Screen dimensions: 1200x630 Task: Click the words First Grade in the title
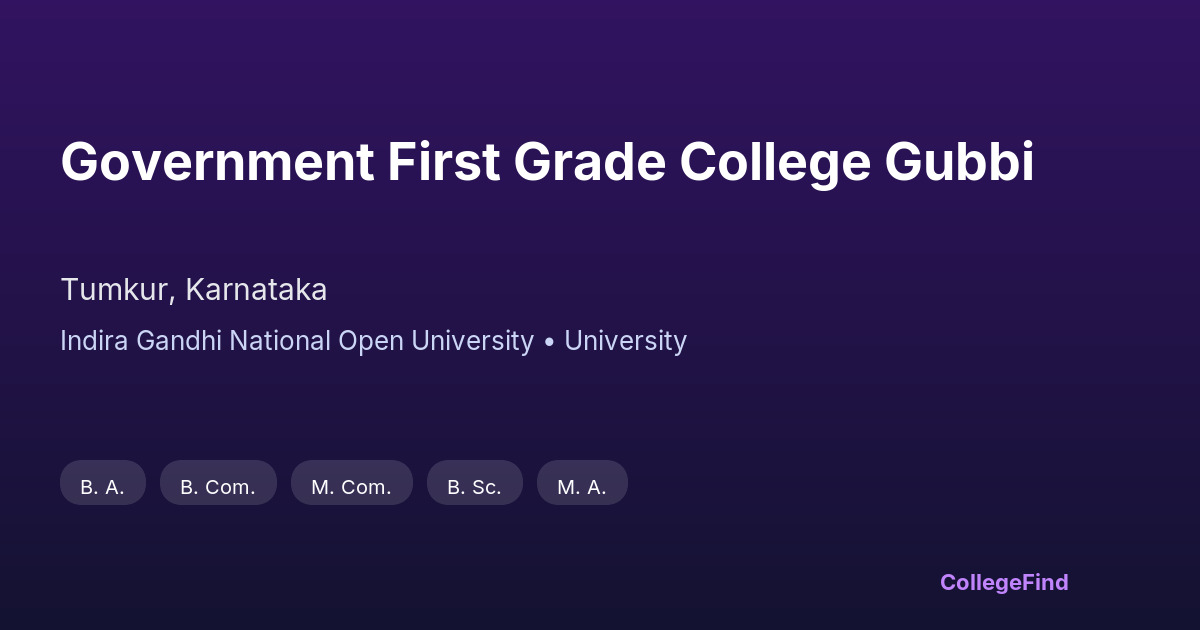526,162
